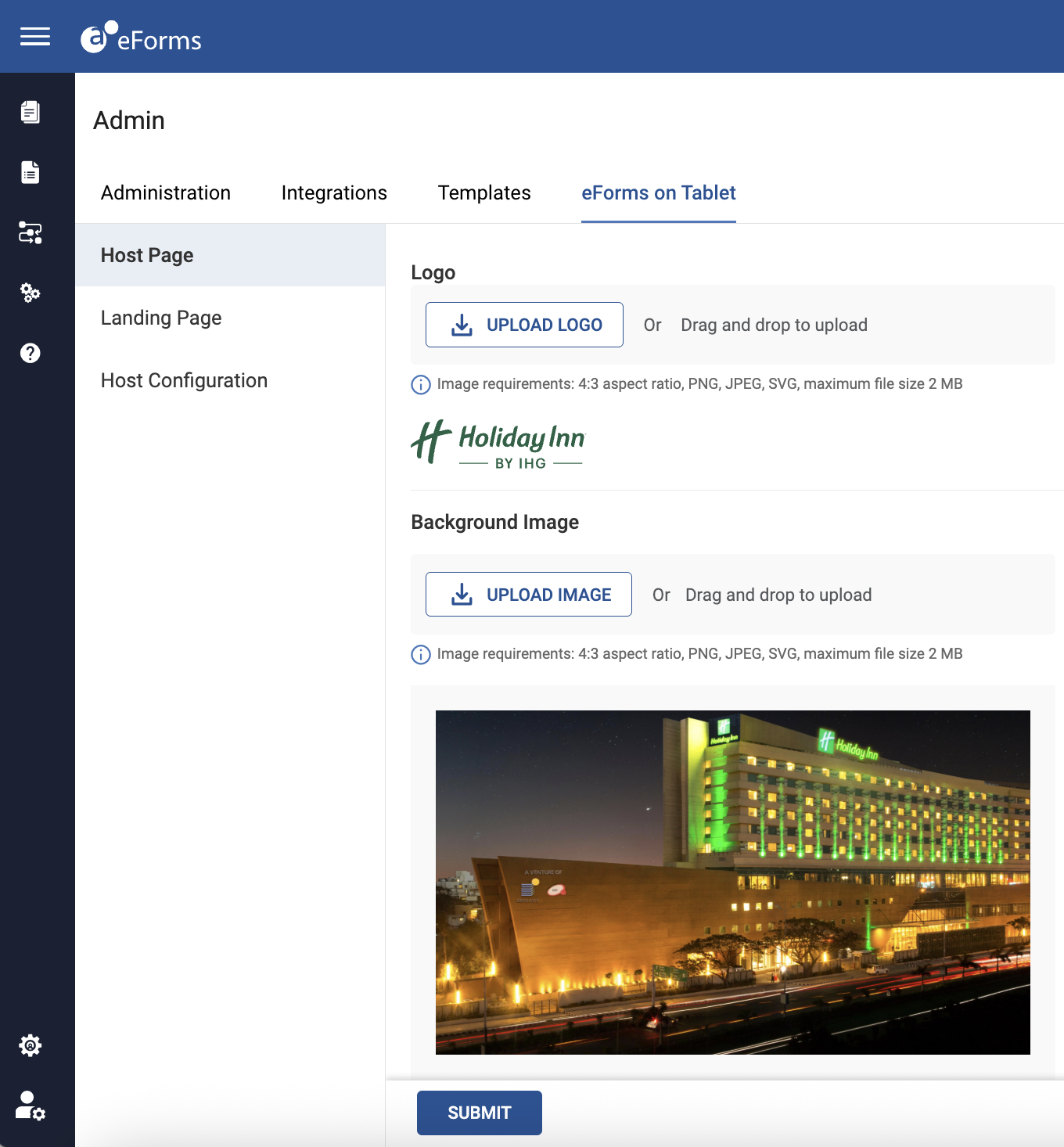The width and height of the screenshot is (1064, 1147).
Task: Click the eForms logo in header
Action: pos(141,38)
